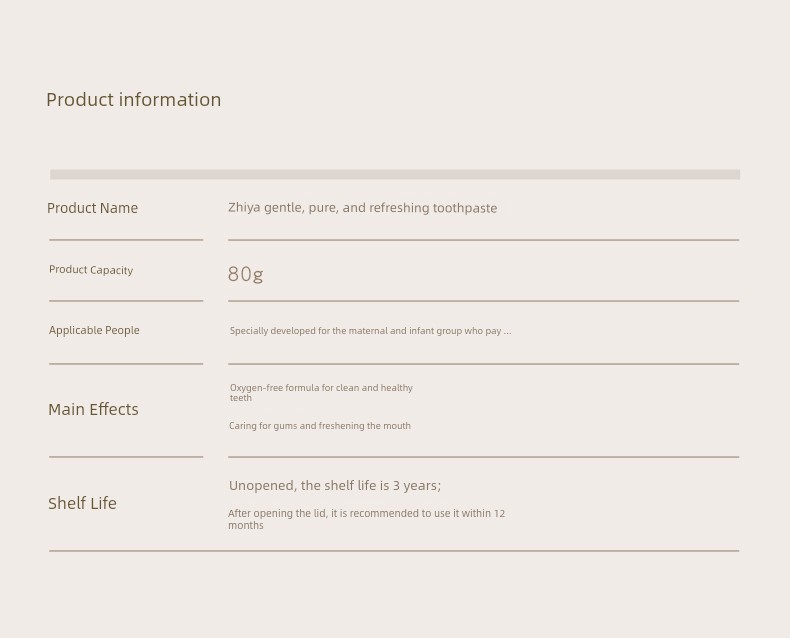Click the Unopened shelf life 3 years text
Screen dimensions: 790x638
335,486
